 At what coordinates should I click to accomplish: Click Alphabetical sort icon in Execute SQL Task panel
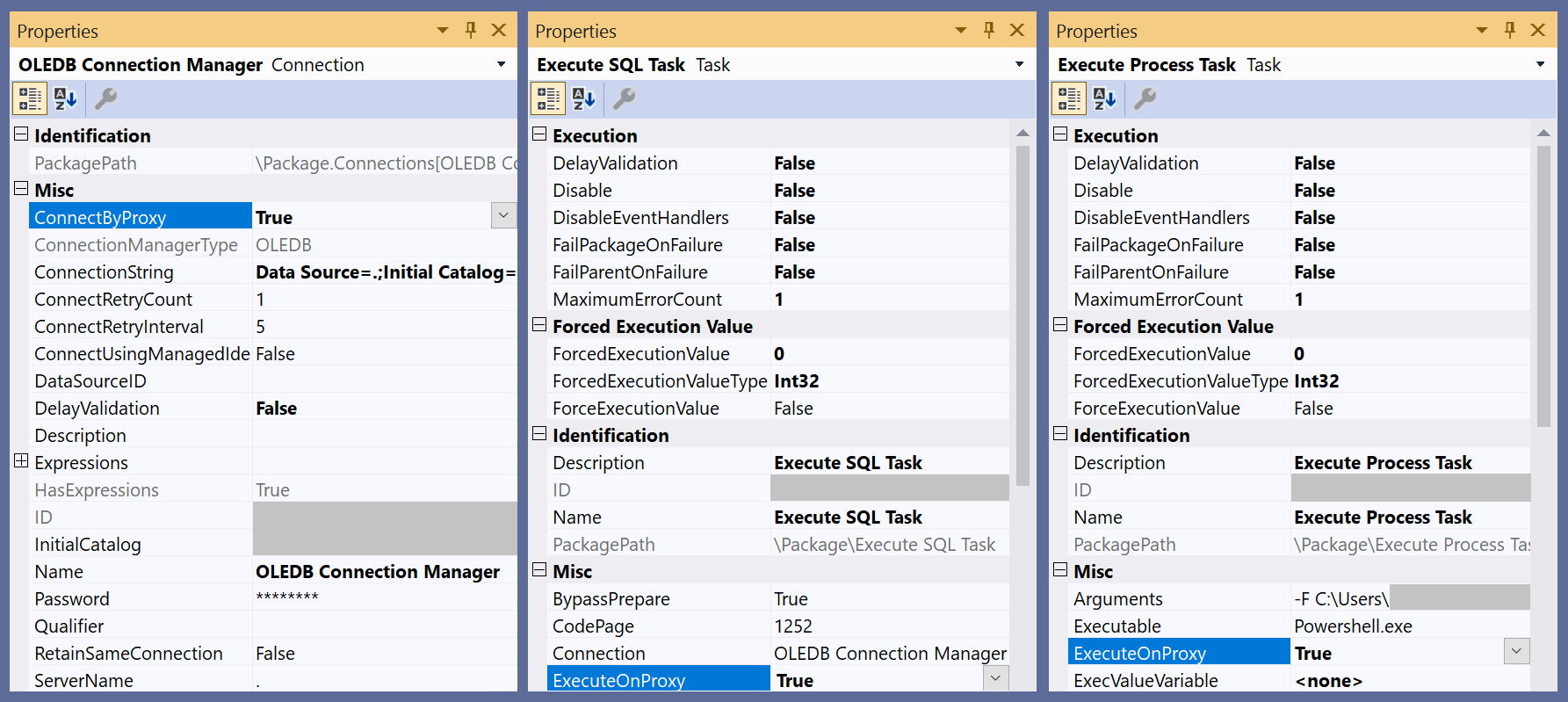[584, 98]
